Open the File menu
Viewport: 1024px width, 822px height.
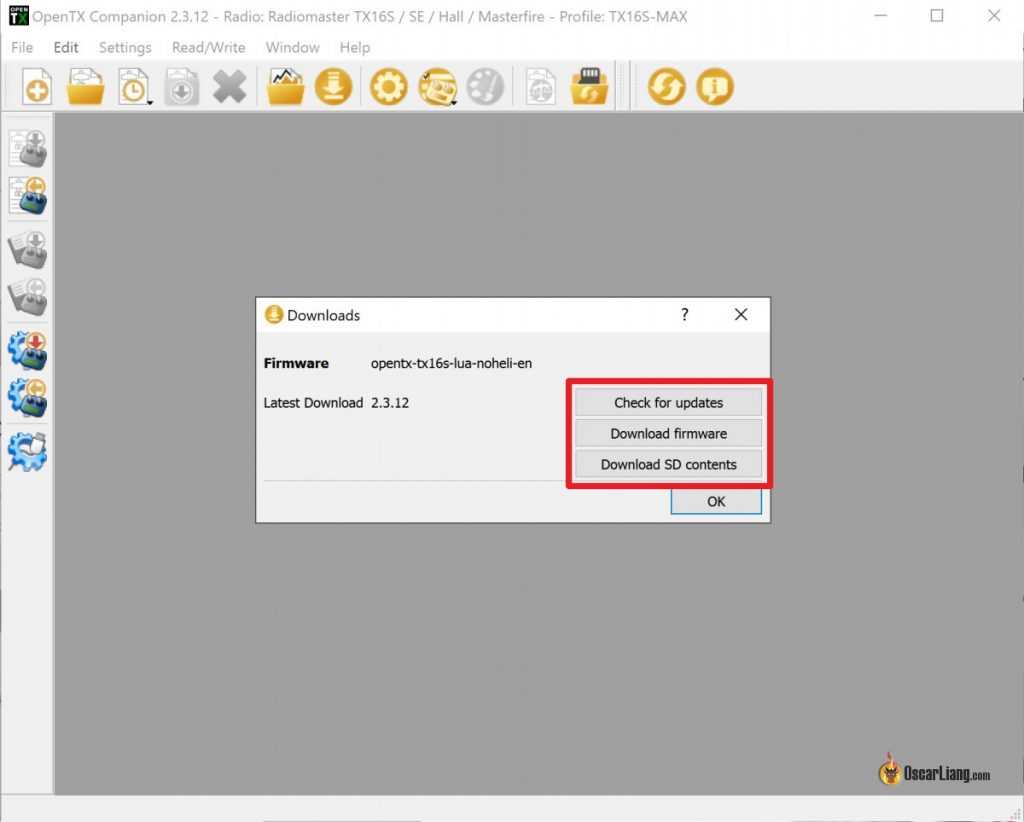[x=21, y=47]
